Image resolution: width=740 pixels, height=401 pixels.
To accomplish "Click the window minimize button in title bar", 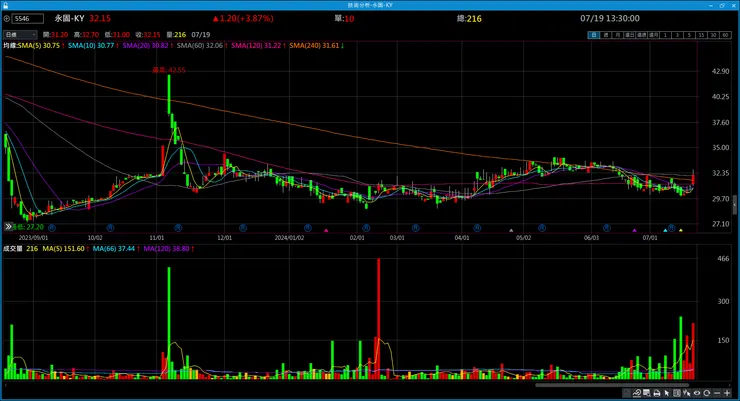I will (711, 5).
